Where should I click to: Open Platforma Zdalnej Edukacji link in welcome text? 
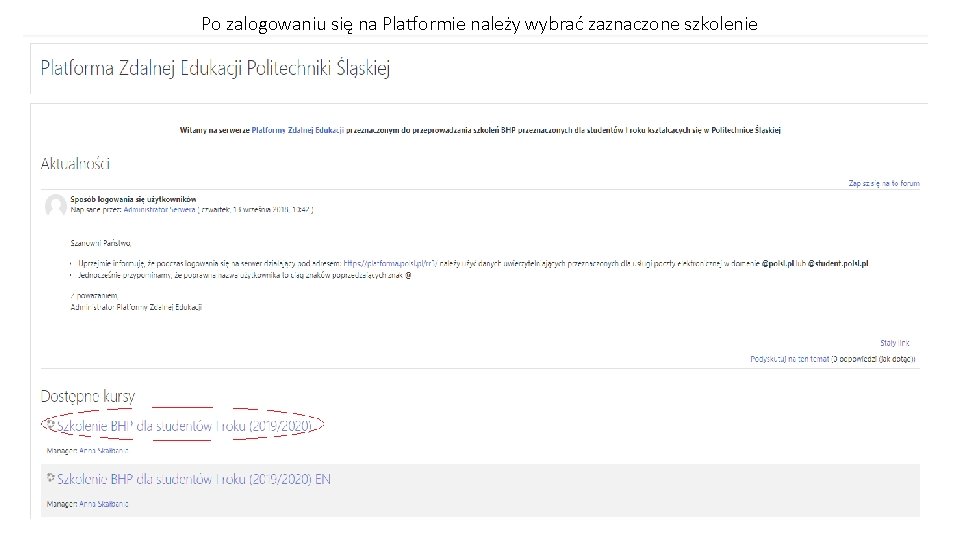[x=298, y=130]
